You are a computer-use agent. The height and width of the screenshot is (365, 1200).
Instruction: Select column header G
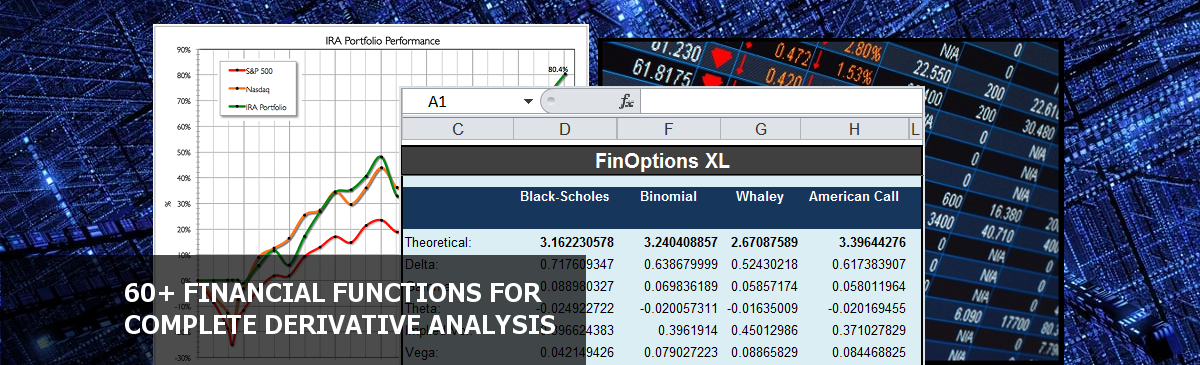tap(761, 128)
